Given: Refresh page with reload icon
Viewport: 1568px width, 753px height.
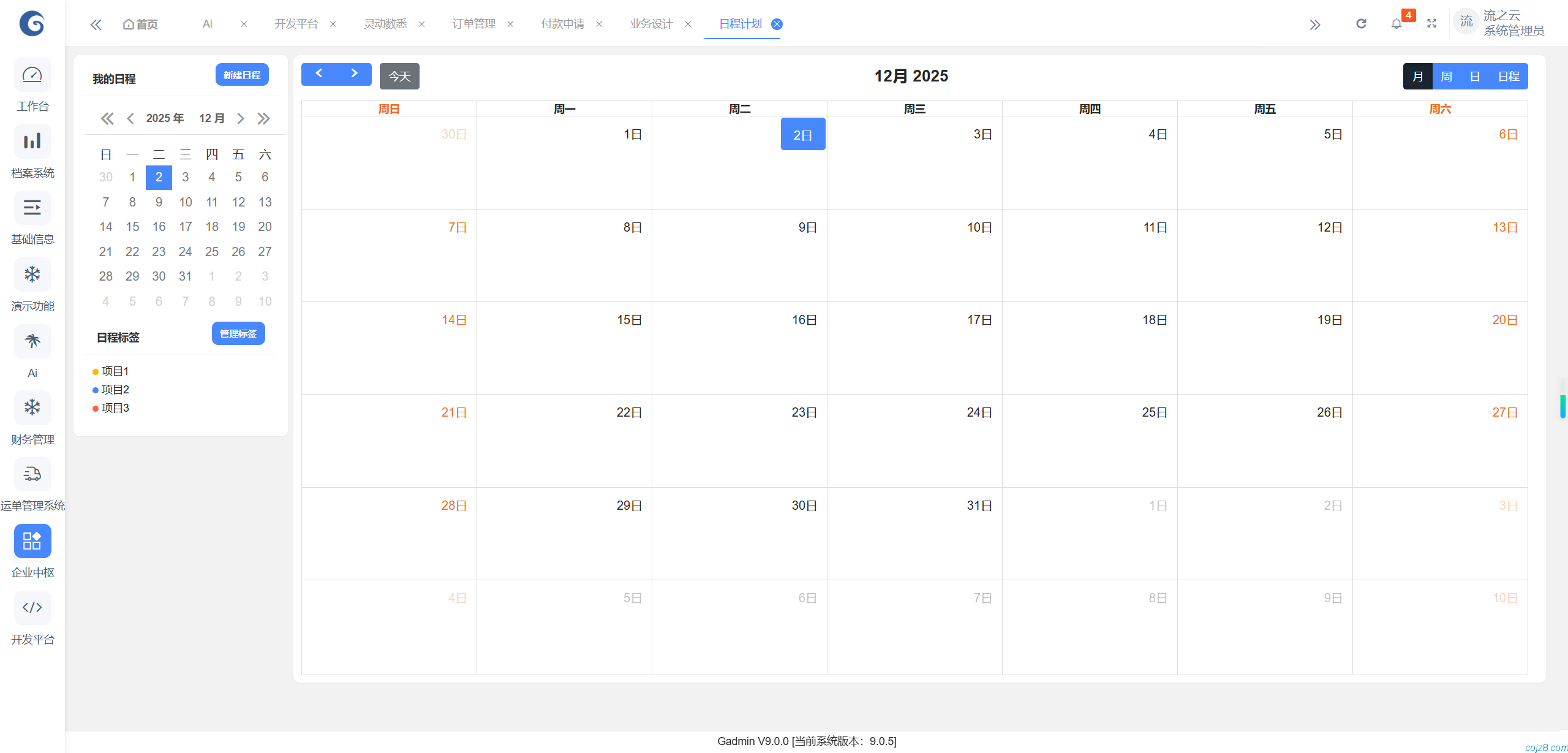Looking at the screenshot, I should [1361, 24].
